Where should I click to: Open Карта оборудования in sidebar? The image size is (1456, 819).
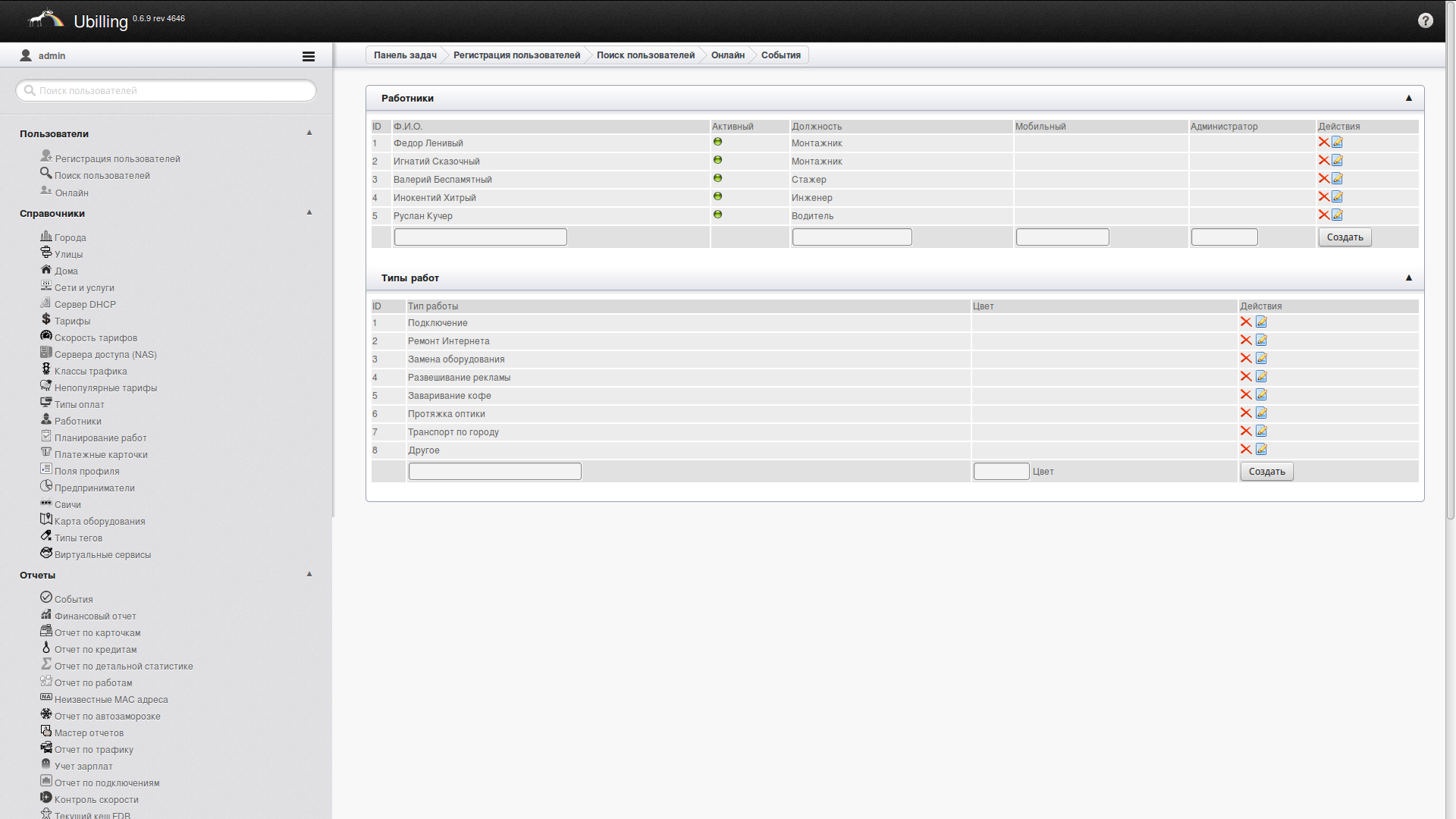tap(99, 522)
